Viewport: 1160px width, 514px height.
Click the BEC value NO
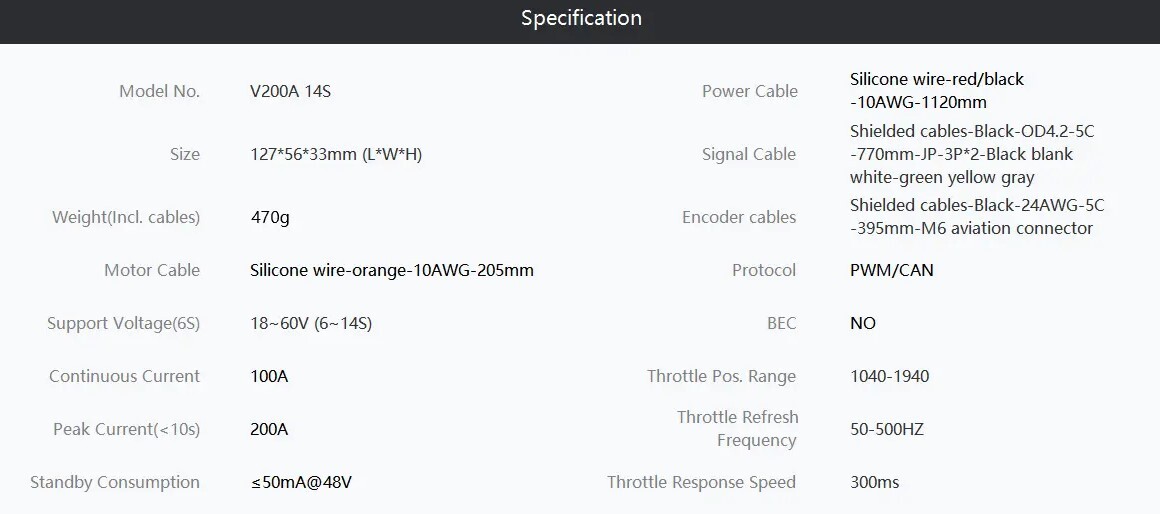click(863, 324)
